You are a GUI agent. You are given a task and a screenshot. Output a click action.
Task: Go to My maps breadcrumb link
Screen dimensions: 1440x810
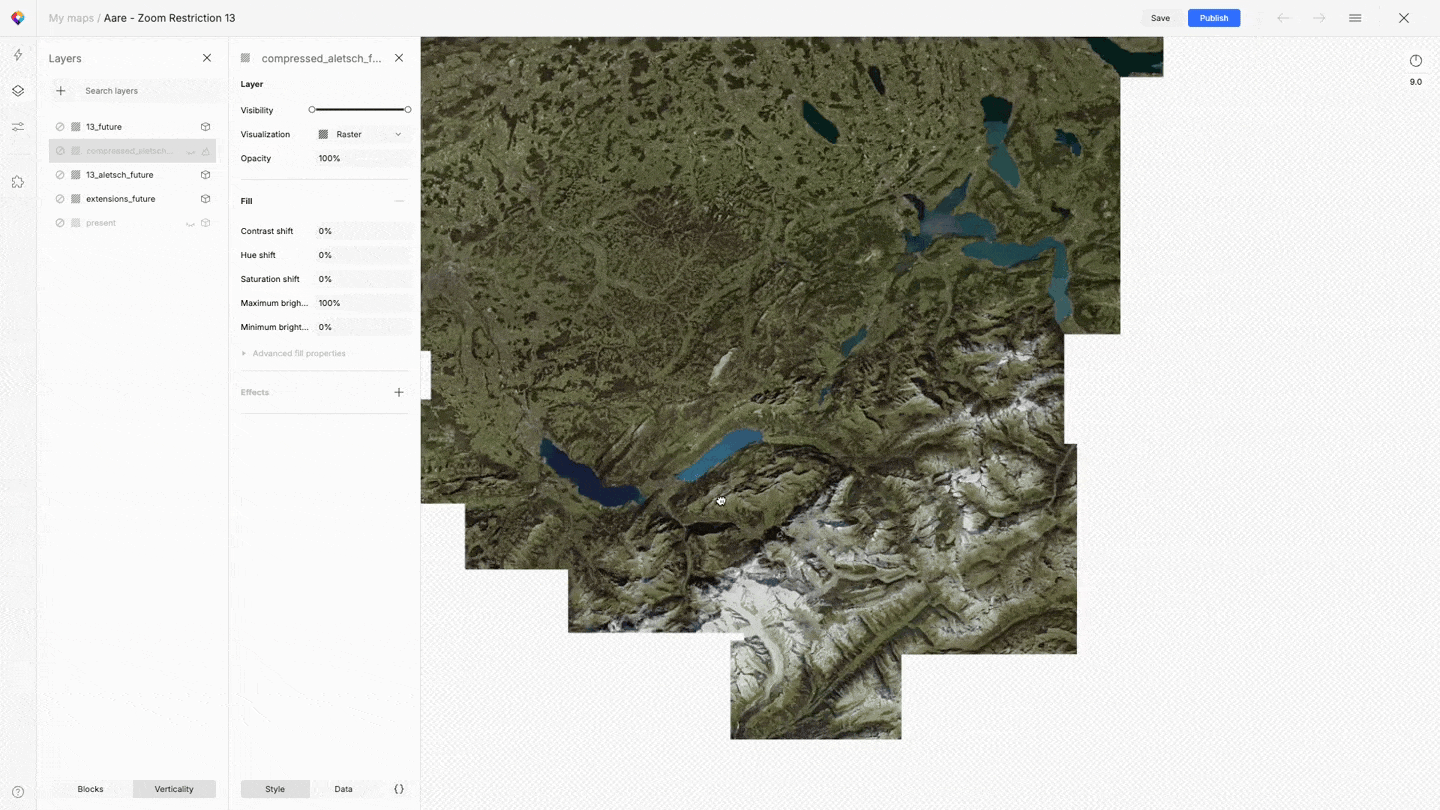point(71,18)
